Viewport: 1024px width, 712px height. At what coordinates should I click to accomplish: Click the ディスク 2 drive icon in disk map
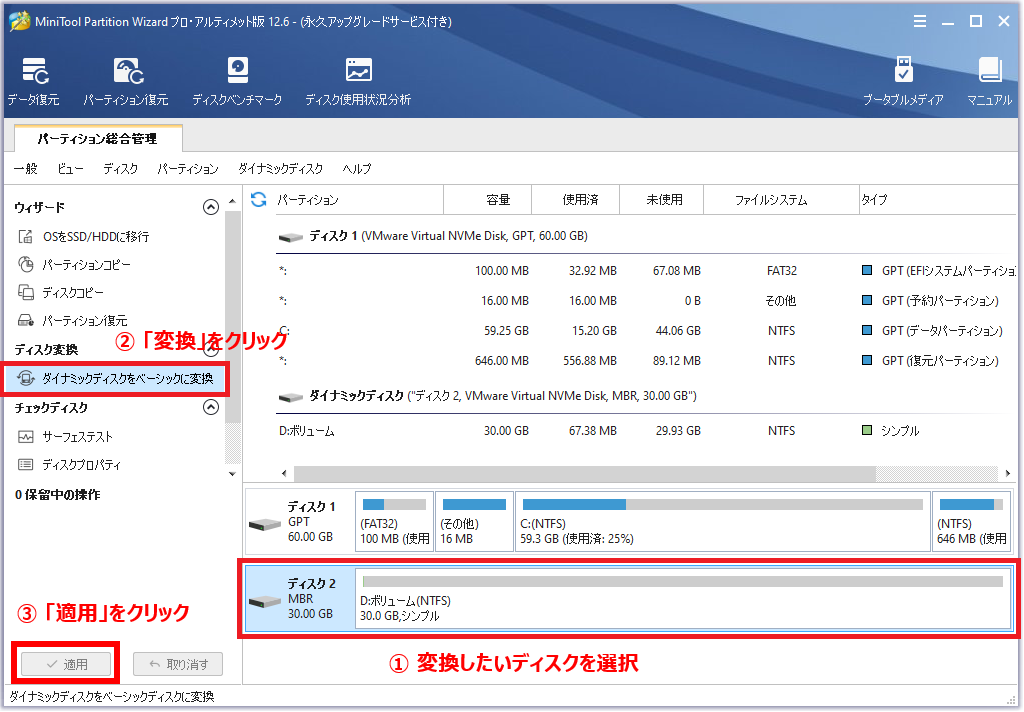(265, 601)
